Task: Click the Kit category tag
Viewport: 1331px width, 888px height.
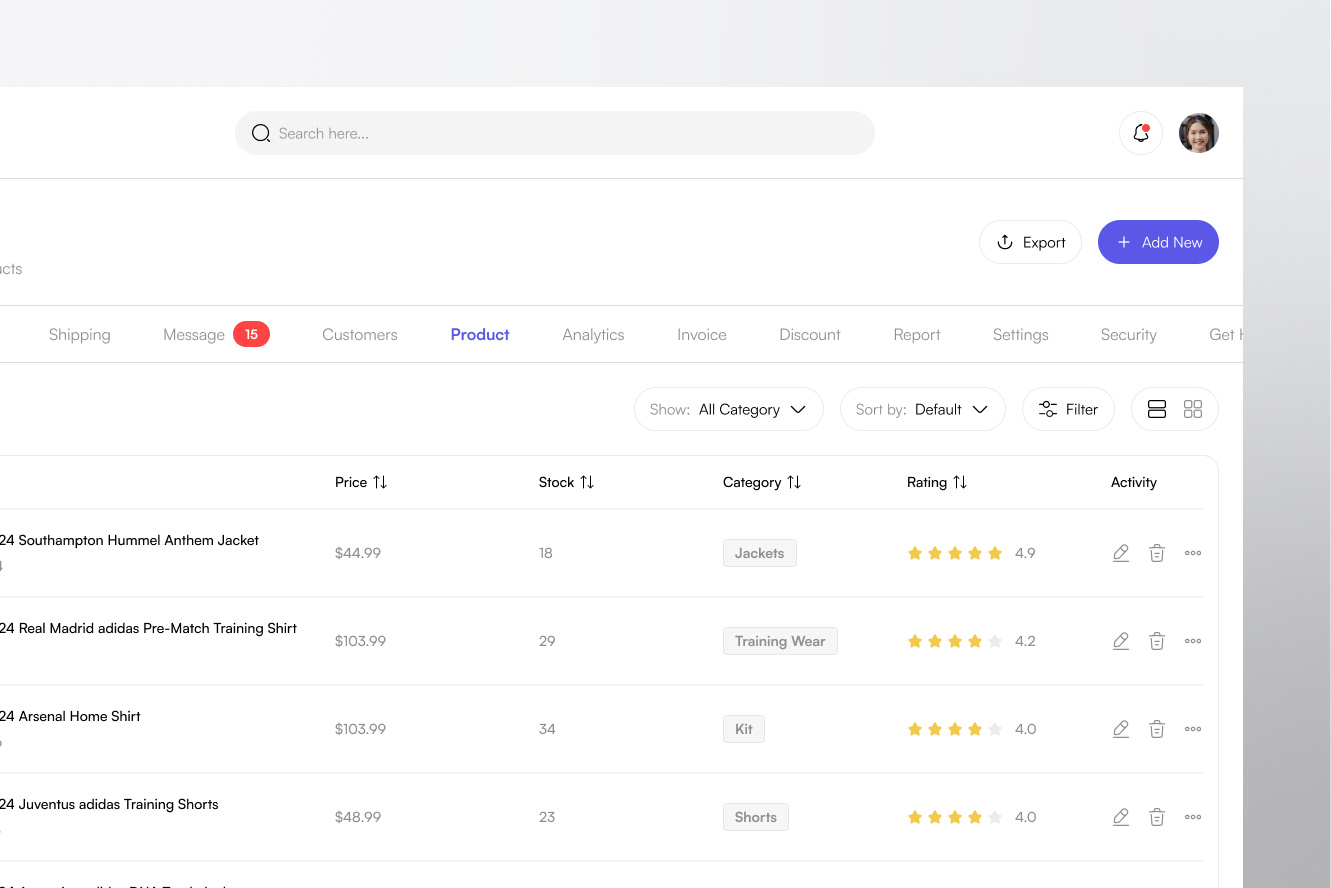Action: 744,729
